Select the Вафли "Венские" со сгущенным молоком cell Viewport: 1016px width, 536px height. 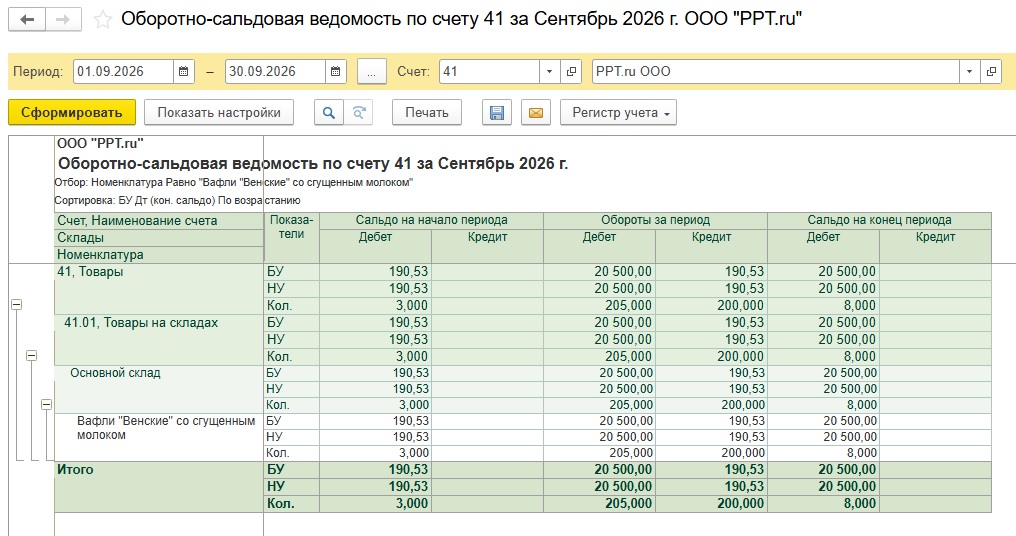[159, 437]
